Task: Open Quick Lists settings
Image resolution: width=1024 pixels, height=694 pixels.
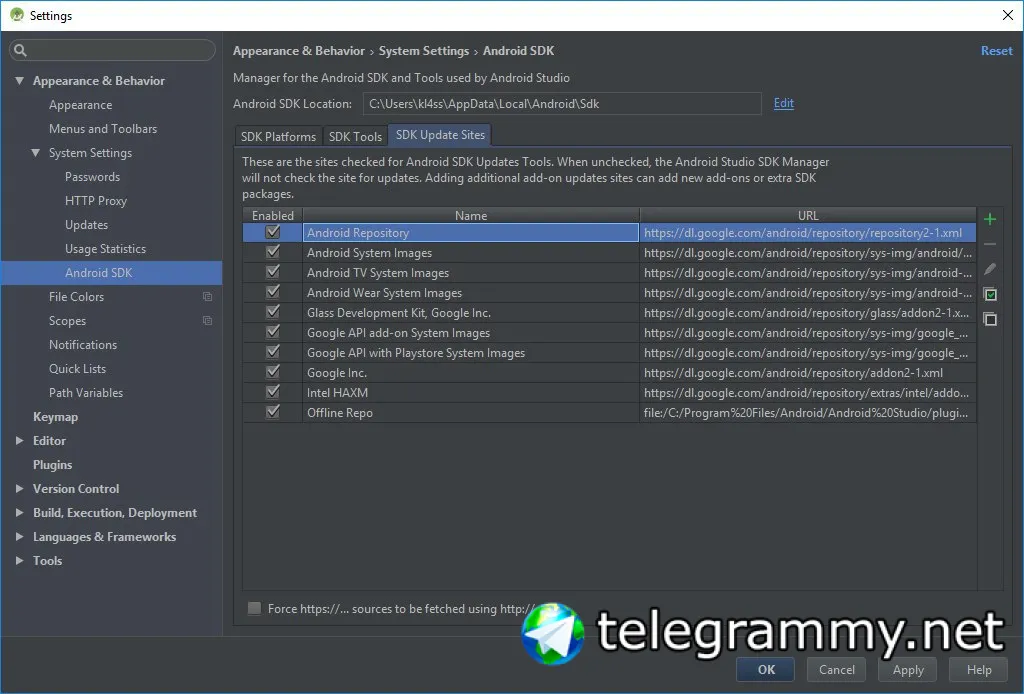Action: click(x=77, y=368)
